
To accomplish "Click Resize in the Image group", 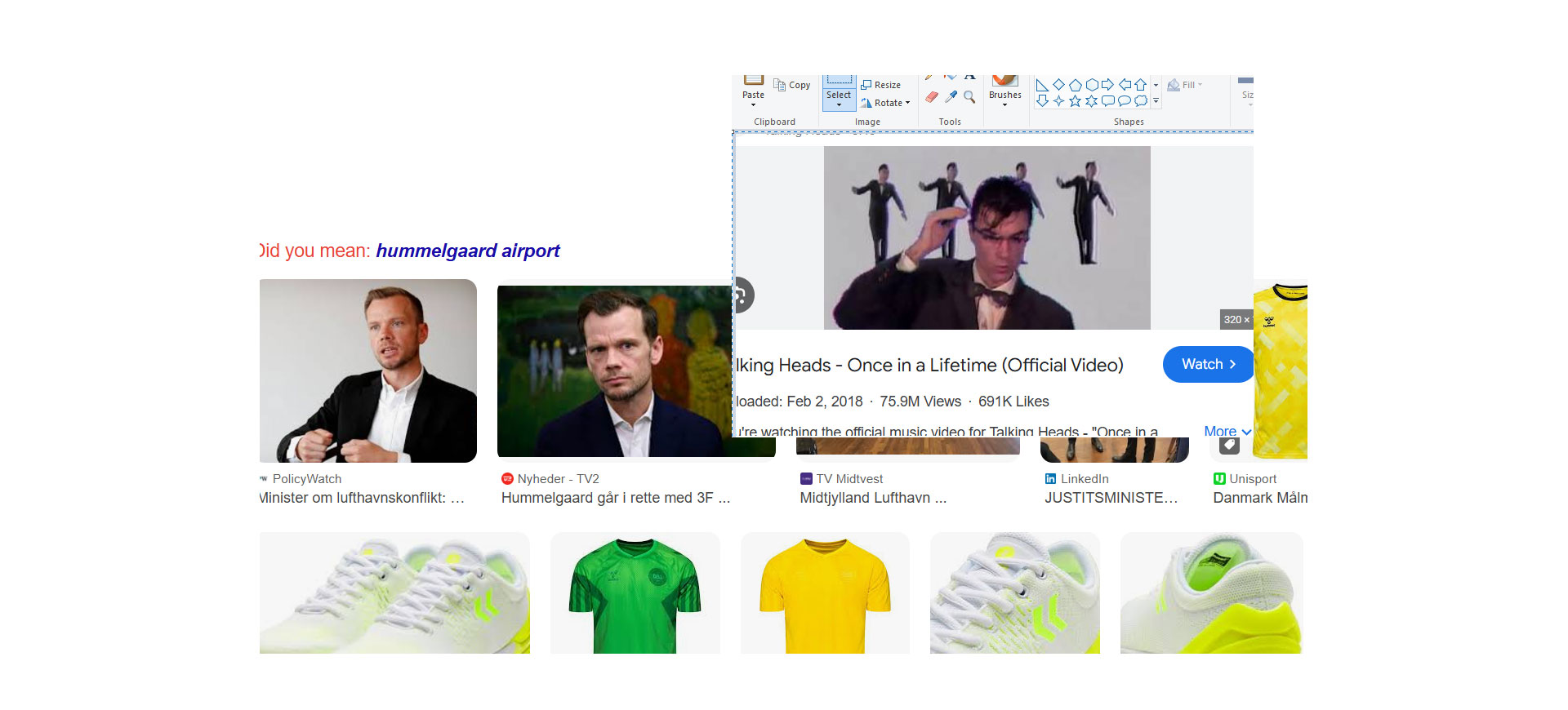I will coord(881,85).
